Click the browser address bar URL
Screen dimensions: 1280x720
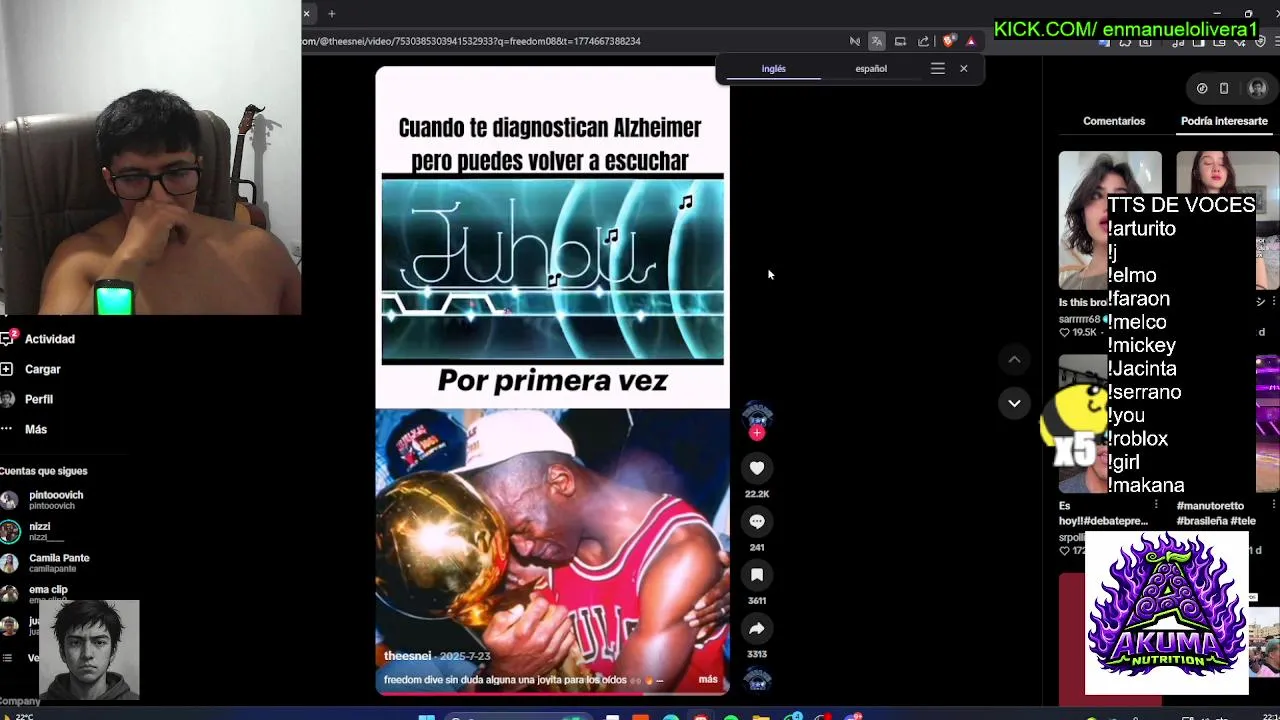pyautogui.click(x=471, y=41)
